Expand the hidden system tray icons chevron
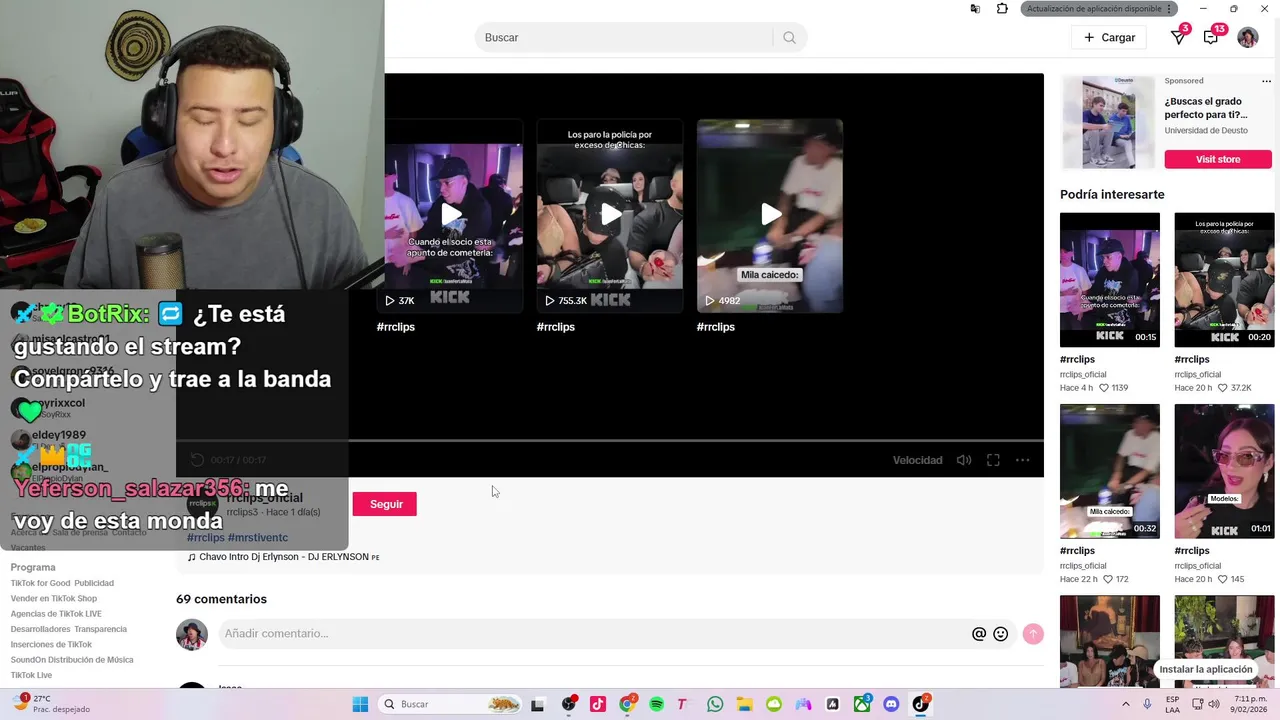 (x=1126, y=704)
